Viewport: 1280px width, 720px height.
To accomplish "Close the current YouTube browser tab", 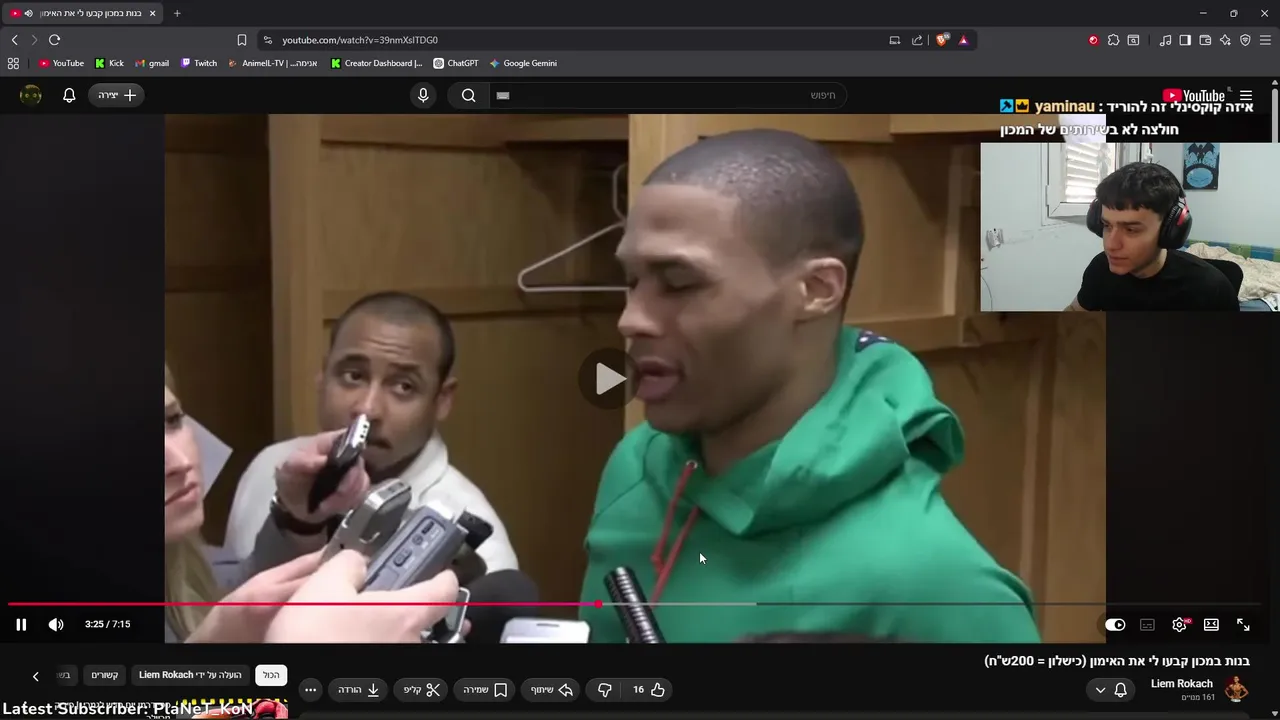I will pyautogui.click(x=155, y=13).
